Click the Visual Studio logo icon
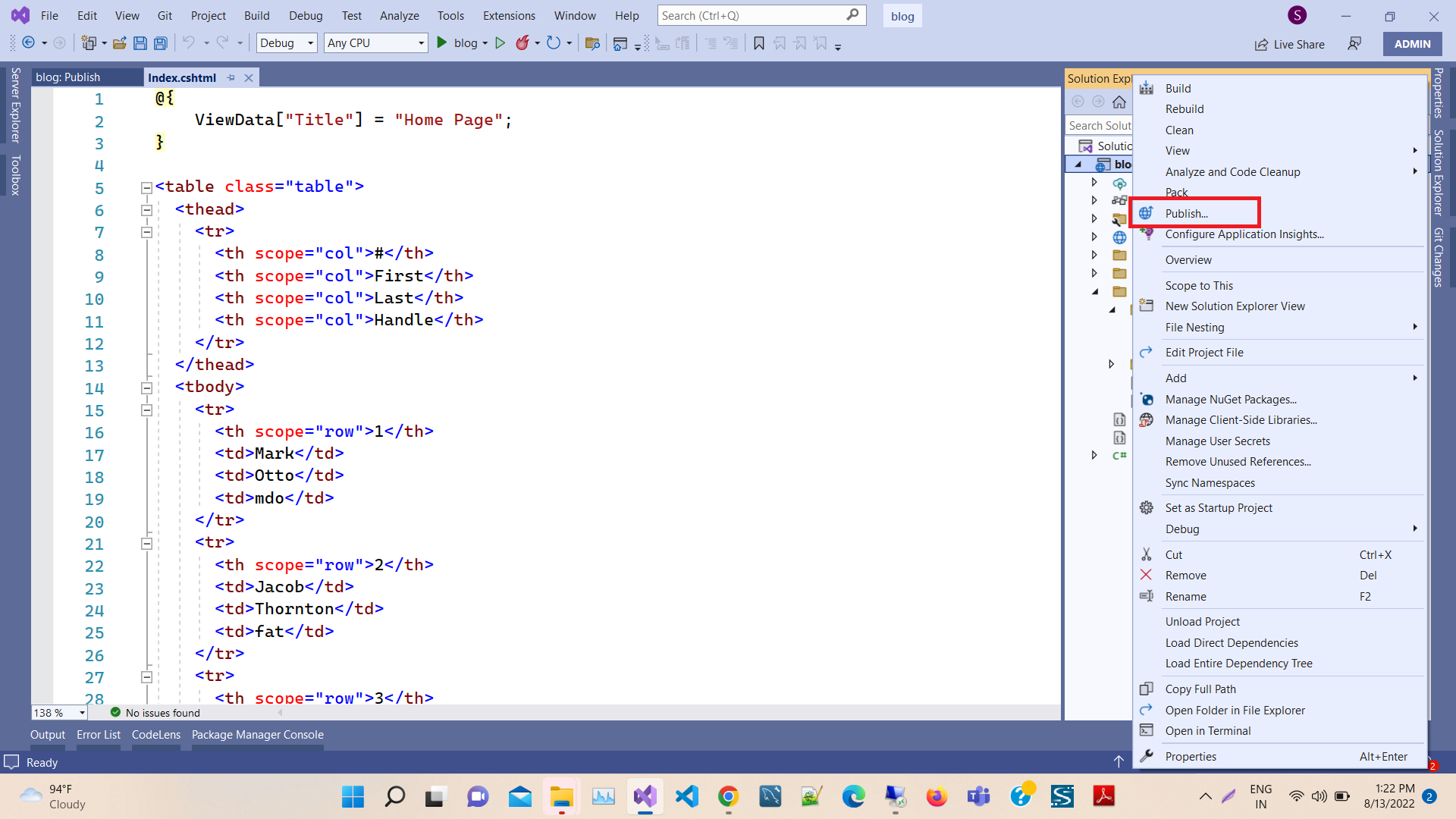The width and height of the screenshot is (1456, 819). [20, 15]
